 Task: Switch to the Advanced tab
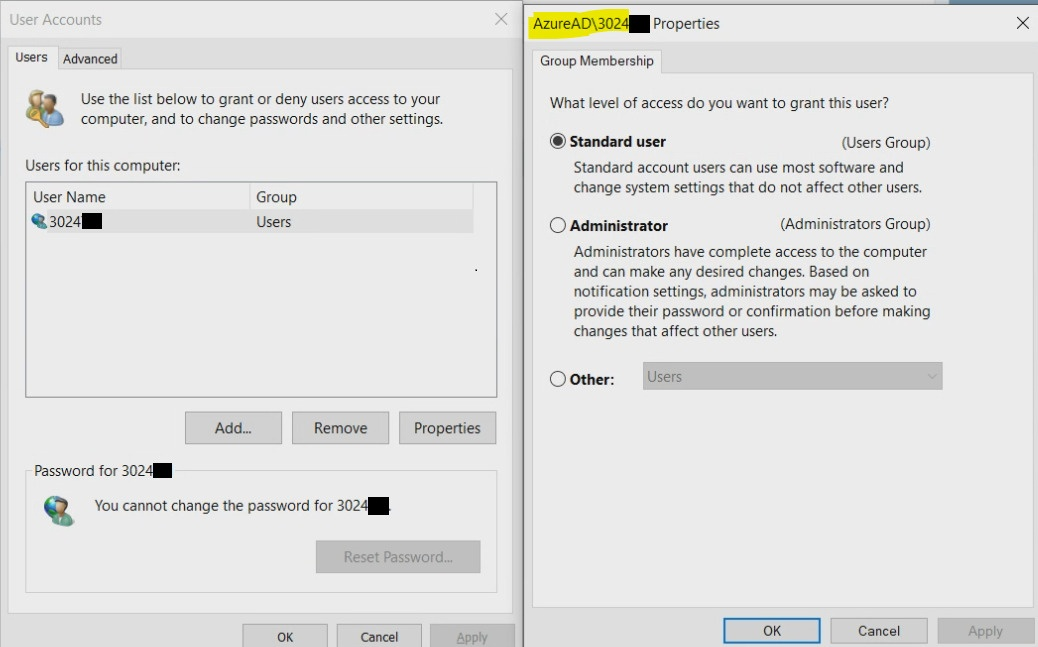tap(90, 59)
